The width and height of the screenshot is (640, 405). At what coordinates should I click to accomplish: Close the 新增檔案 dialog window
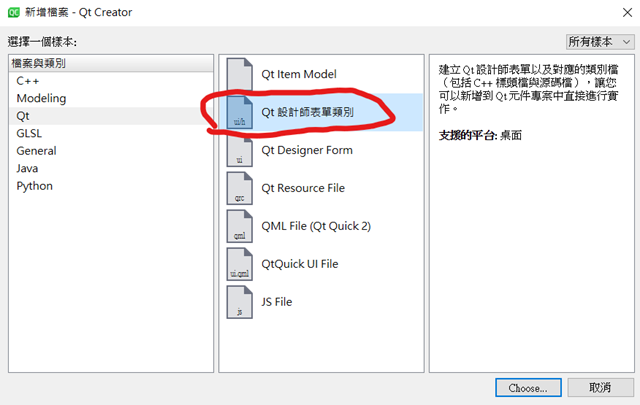click(x=627, y=13)
